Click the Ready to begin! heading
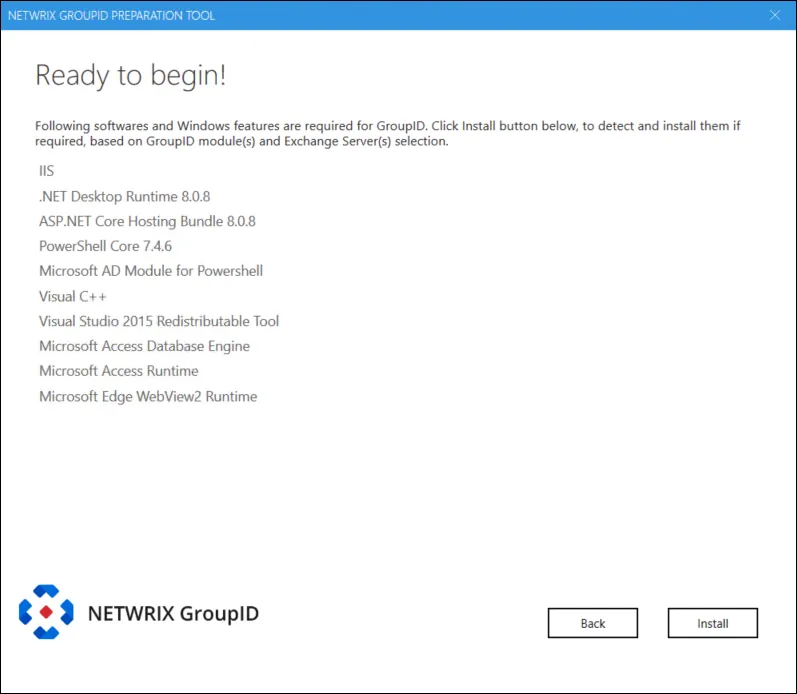Viewport: 797px width, 694px height. click(131, 75)
